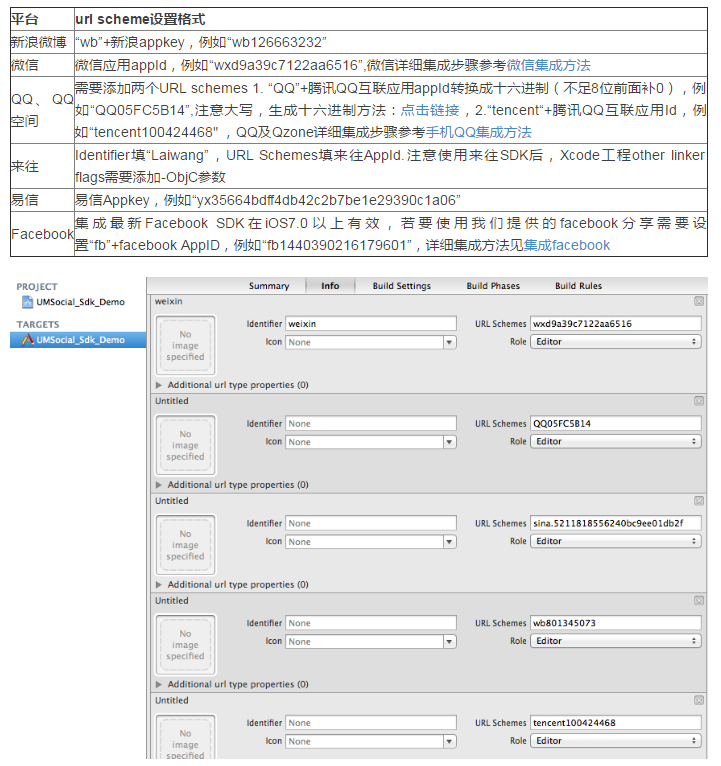Switch to the Build Settings tab

coord(401,286)
